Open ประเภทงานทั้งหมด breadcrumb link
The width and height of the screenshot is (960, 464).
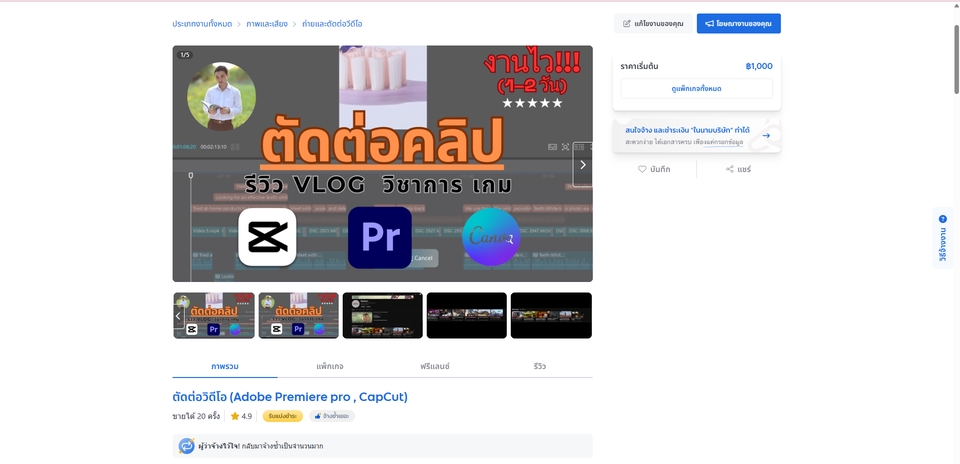(202, 23)
